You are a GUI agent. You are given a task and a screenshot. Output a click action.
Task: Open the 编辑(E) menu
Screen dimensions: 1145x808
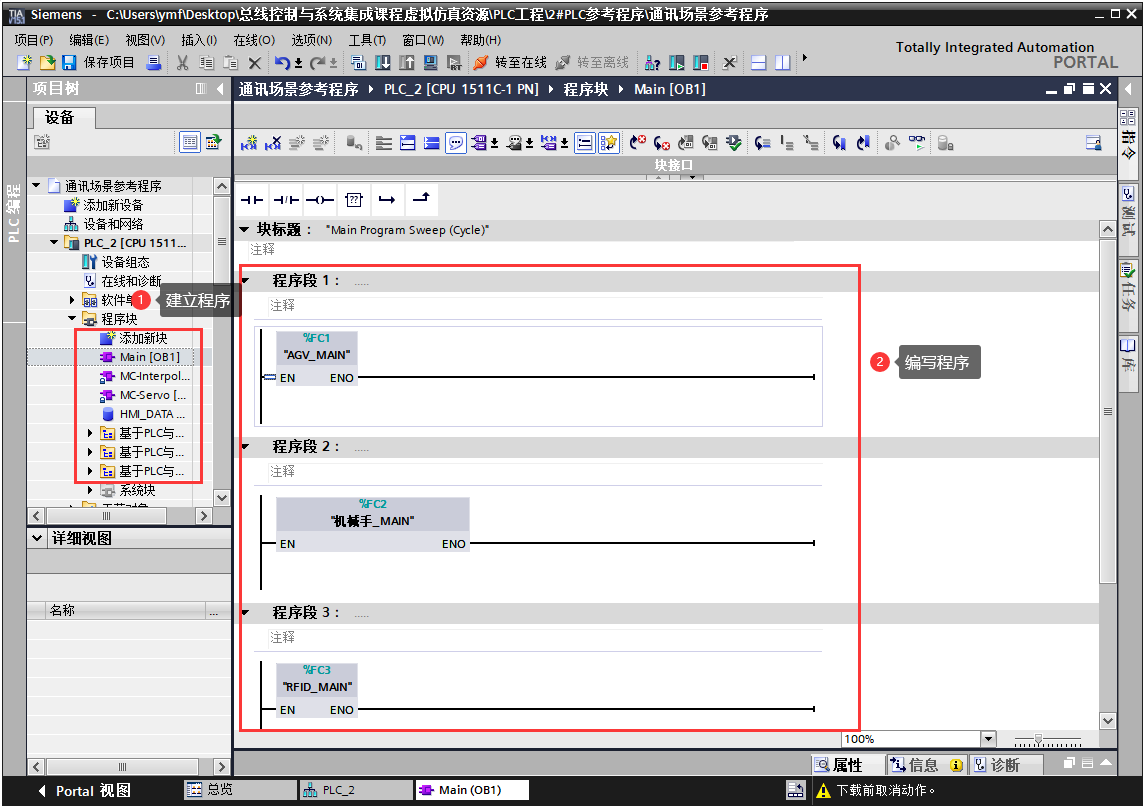click(x=89, y=40)
